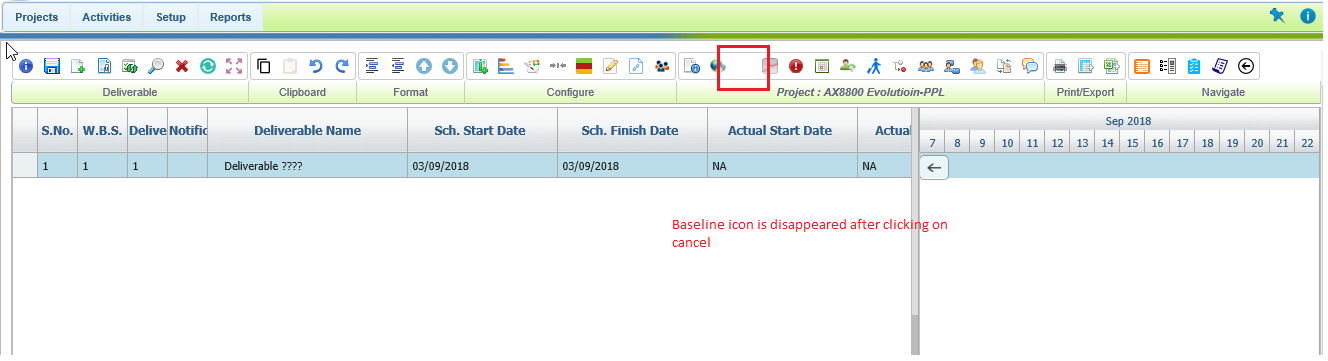Click the left-arrow button in Gantt pane
The width and height of the screenshot is (1328, 361).
(x=933, y=168)
